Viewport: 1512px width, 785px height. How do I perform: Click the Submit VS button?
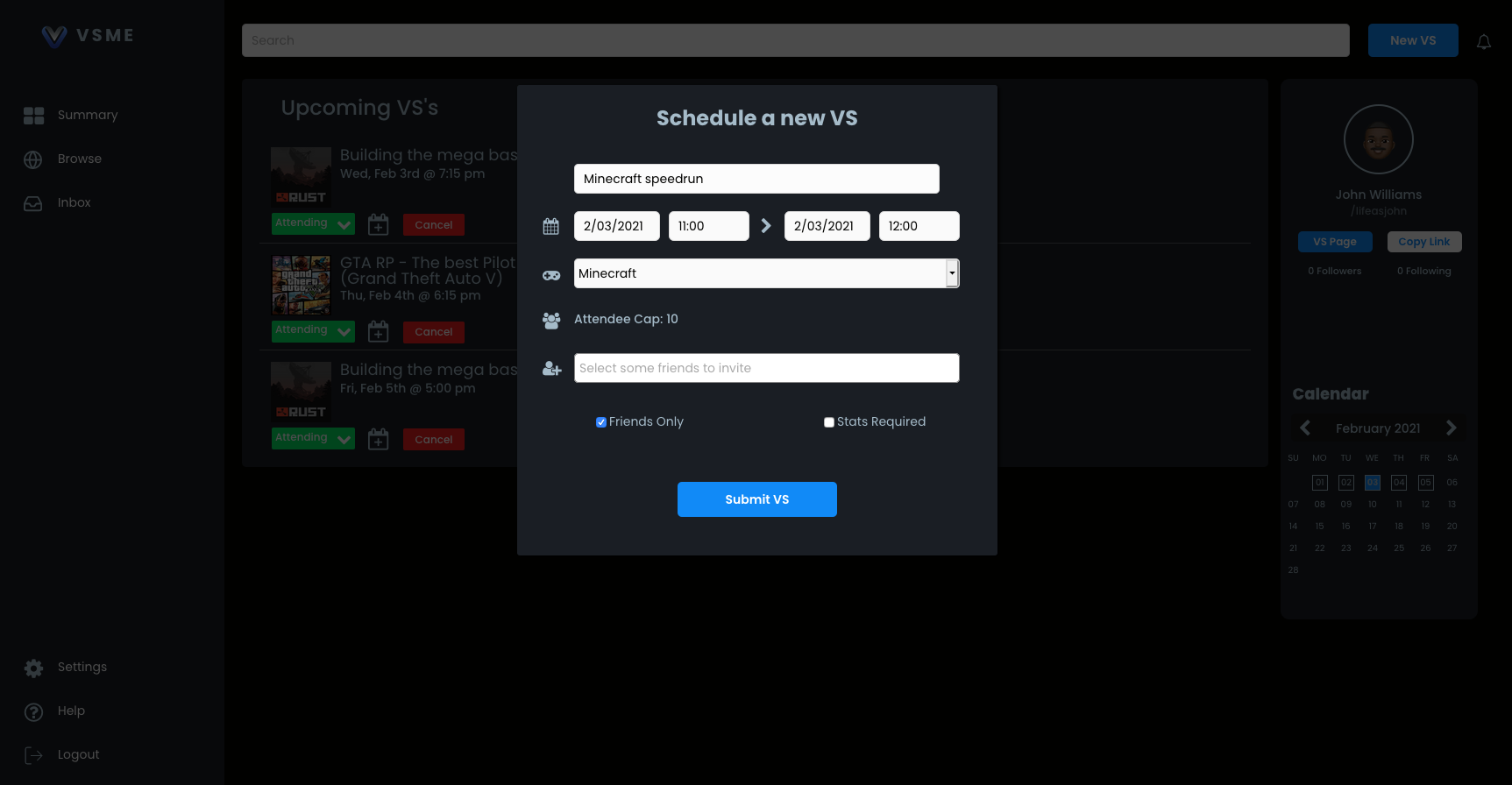757,499
